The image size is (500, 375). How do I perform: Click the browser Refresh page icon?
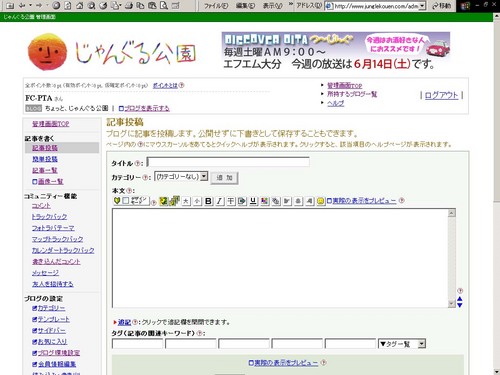click(x=68, y=6)
